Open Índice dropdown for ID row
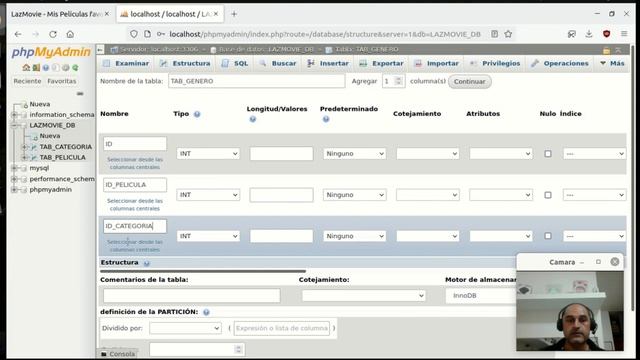Viewport: 640px width, 360px height. [594, 154]
